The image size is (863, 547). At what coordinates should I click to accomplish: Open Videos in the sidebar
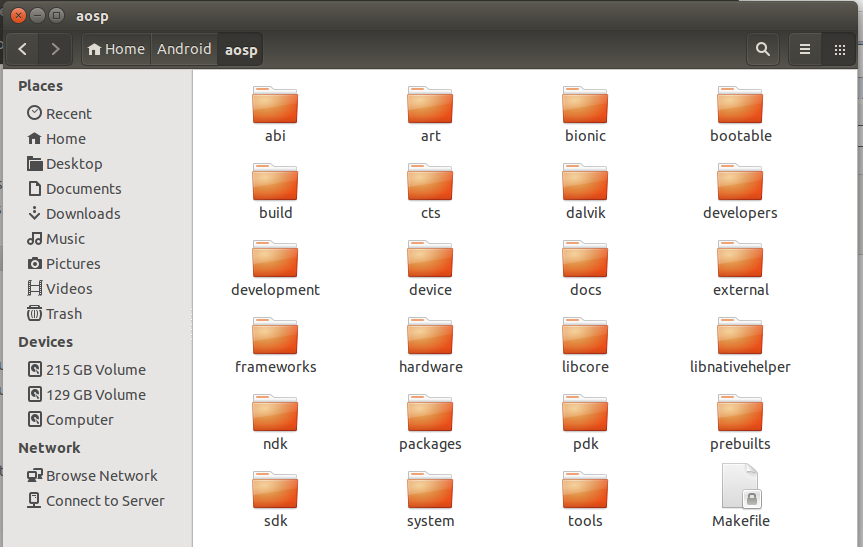[x=59, y=288]
